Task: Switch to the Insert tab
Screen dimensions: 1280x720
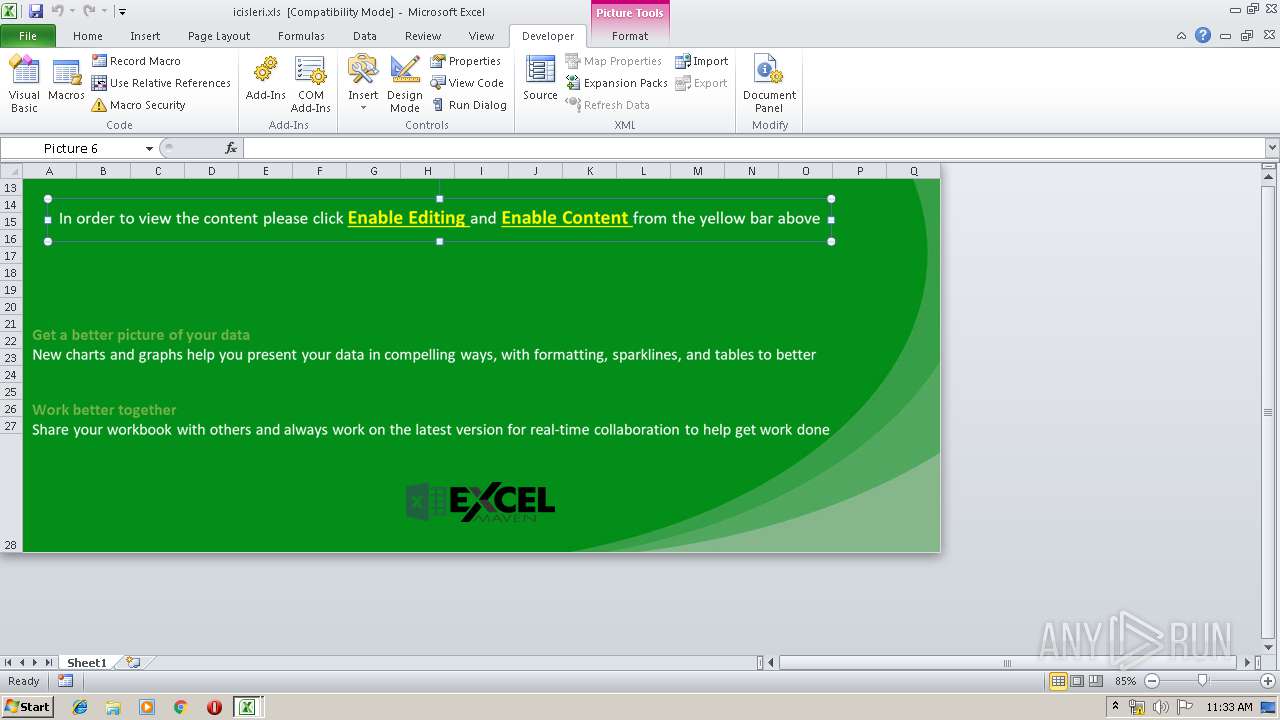Action: click(x=145, y=36)
